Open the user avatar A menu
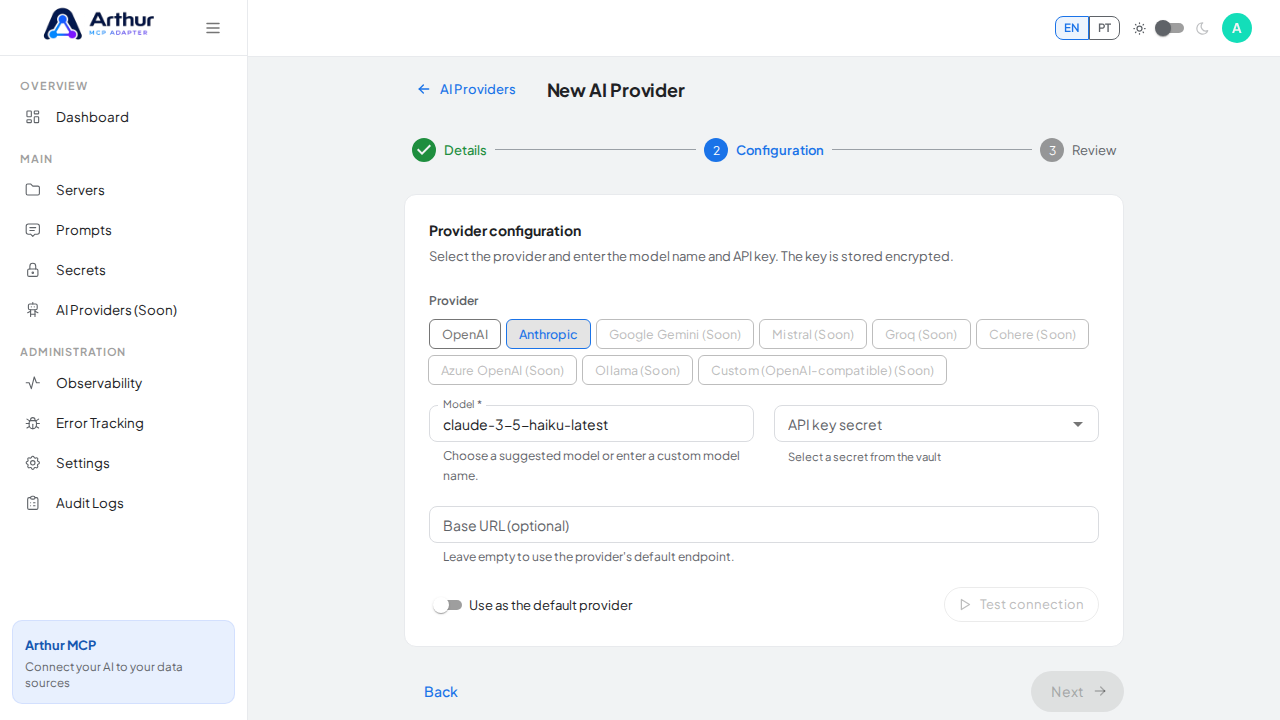The height and width of the screenshot is (720, 1280). coord(1237,28)
